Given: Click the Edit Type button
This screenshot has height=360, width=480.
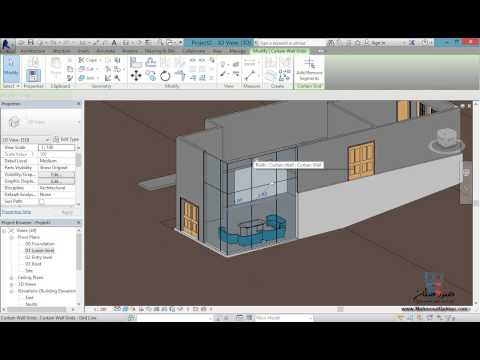Looking at the screenshot, I should coord(67,140).
